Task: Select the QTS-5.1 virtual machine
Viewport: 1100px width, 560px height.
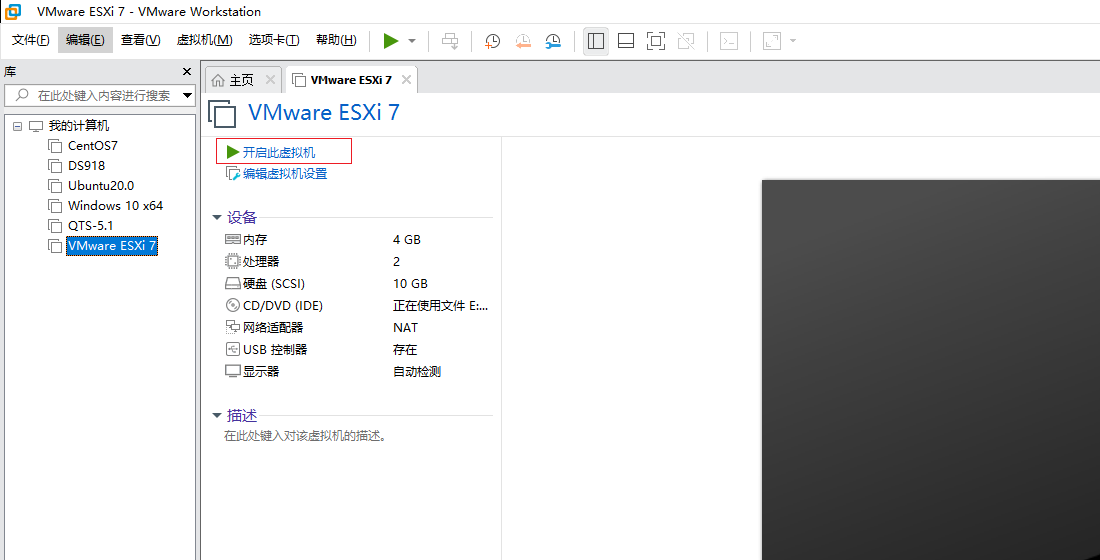Action: pos(90,225)
